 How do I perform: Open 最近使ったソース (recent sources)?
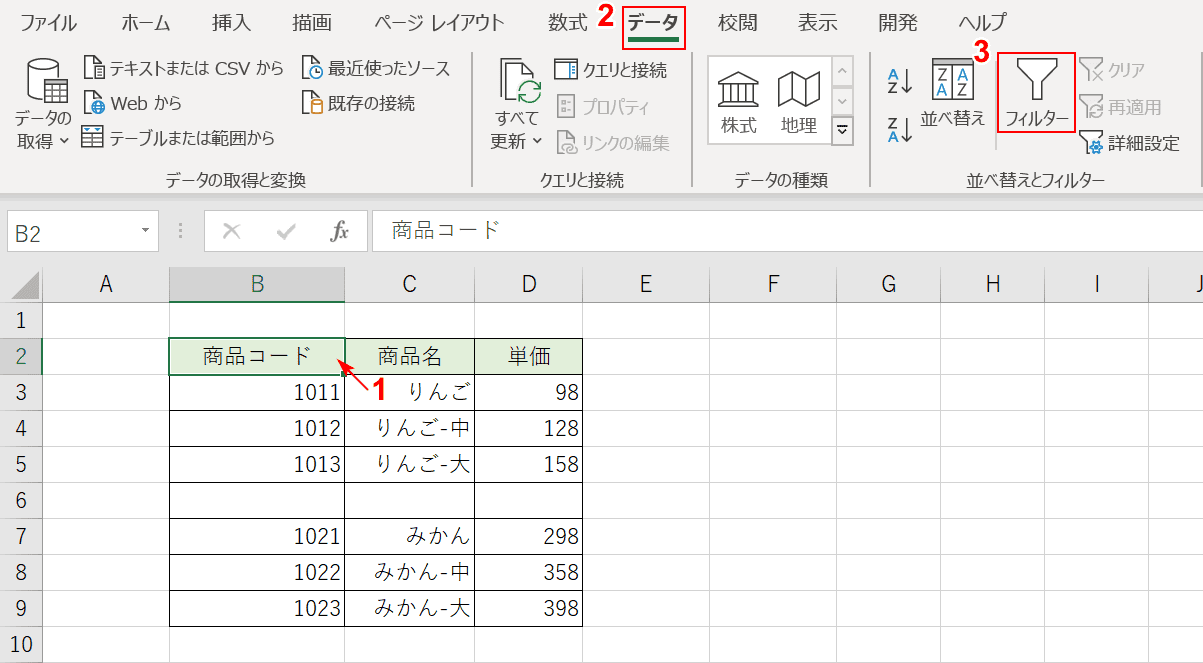click(x=376, y=68)
